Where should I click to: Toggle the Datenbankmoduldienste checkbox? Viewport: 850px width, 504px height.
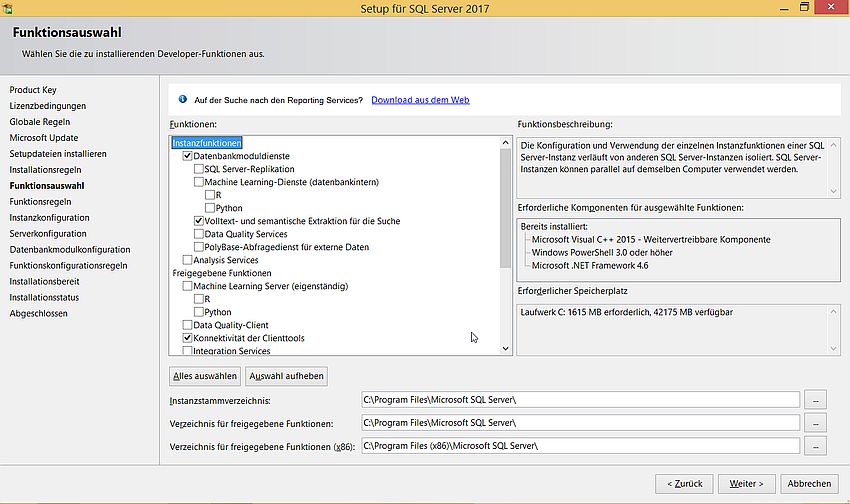(x=188, y=156)
